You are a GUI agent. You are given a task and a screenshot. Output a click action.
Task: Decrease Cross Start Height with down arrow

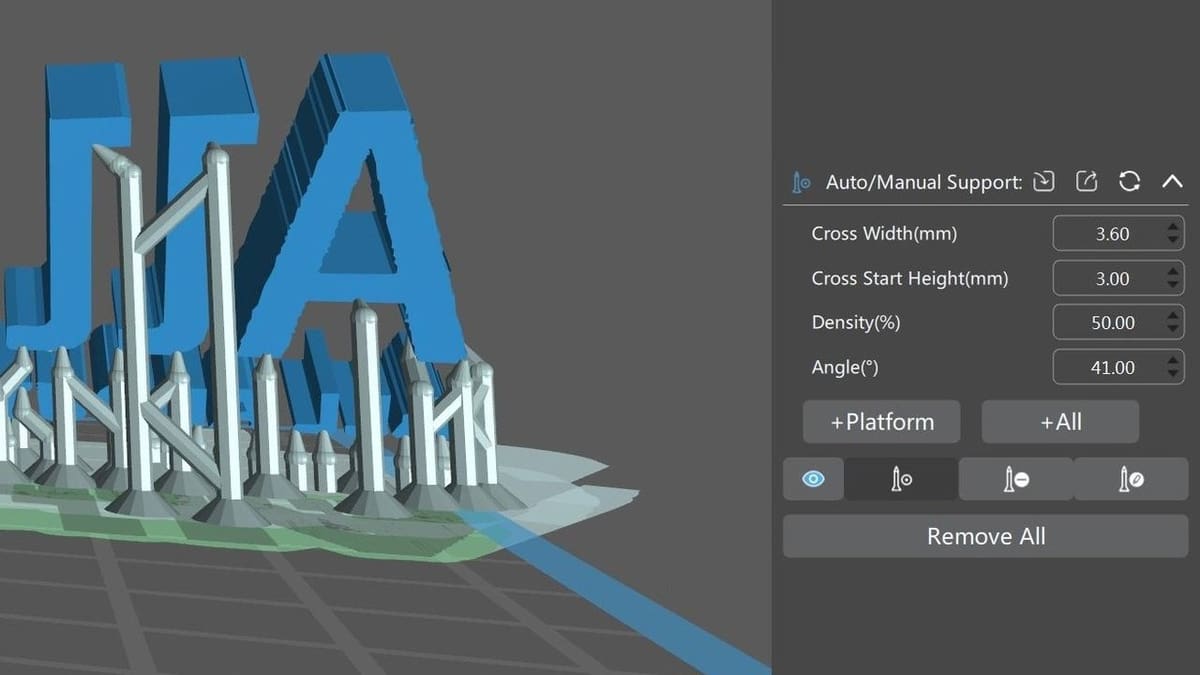point(1174,286)
